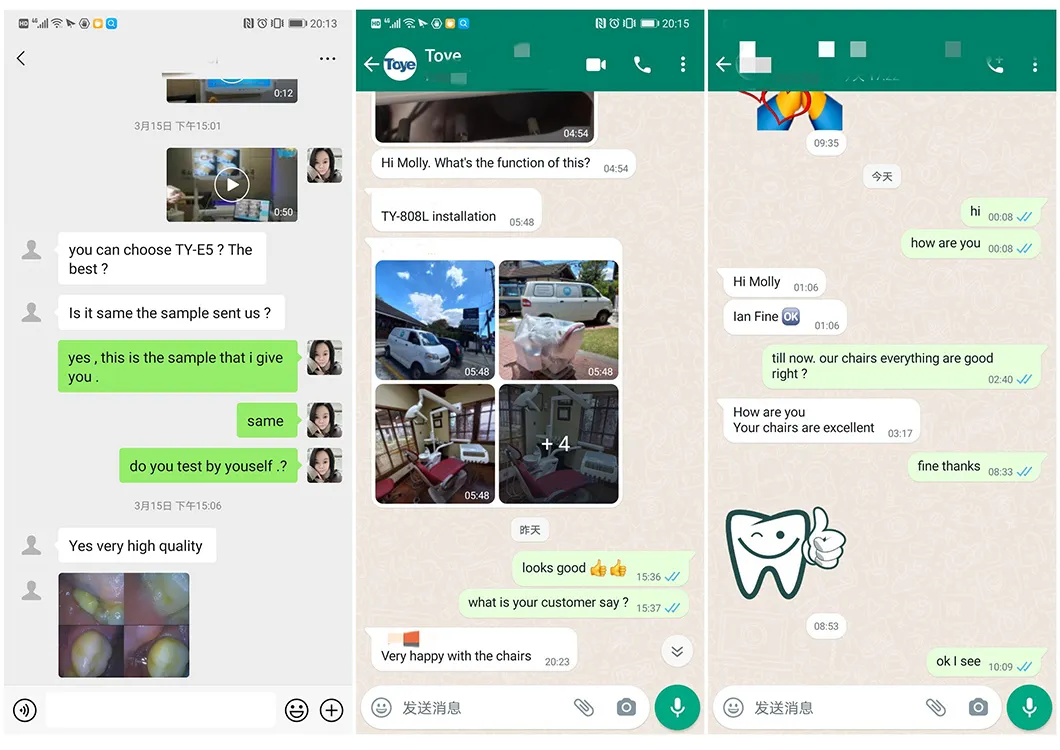Click the WeChat message text field
Viewport: 1060px width, 750px height.
pos(160,710)
